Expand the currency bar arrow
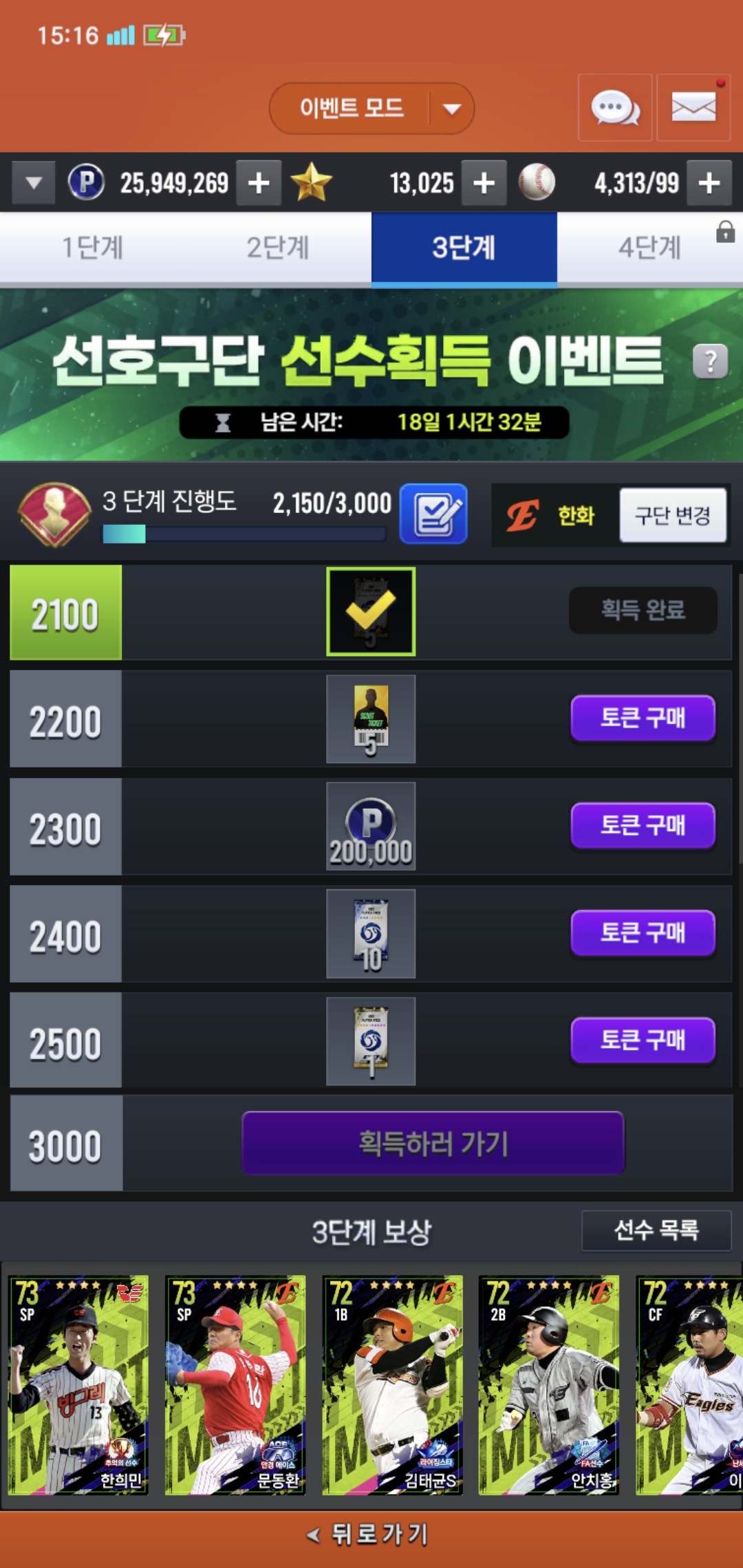The image size is (743, 1568). point(33,183)
